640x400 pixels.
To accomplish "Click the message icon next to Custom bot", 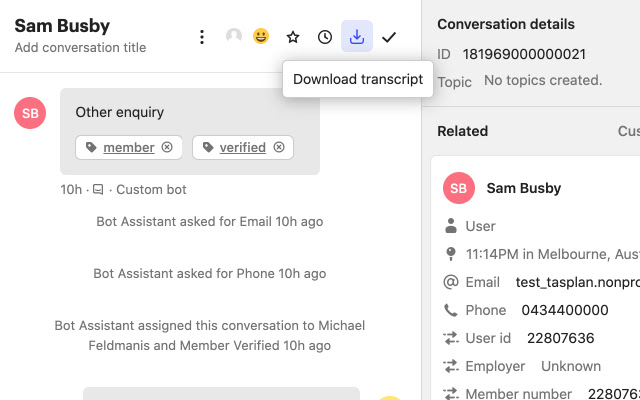I will pos(98,189).
